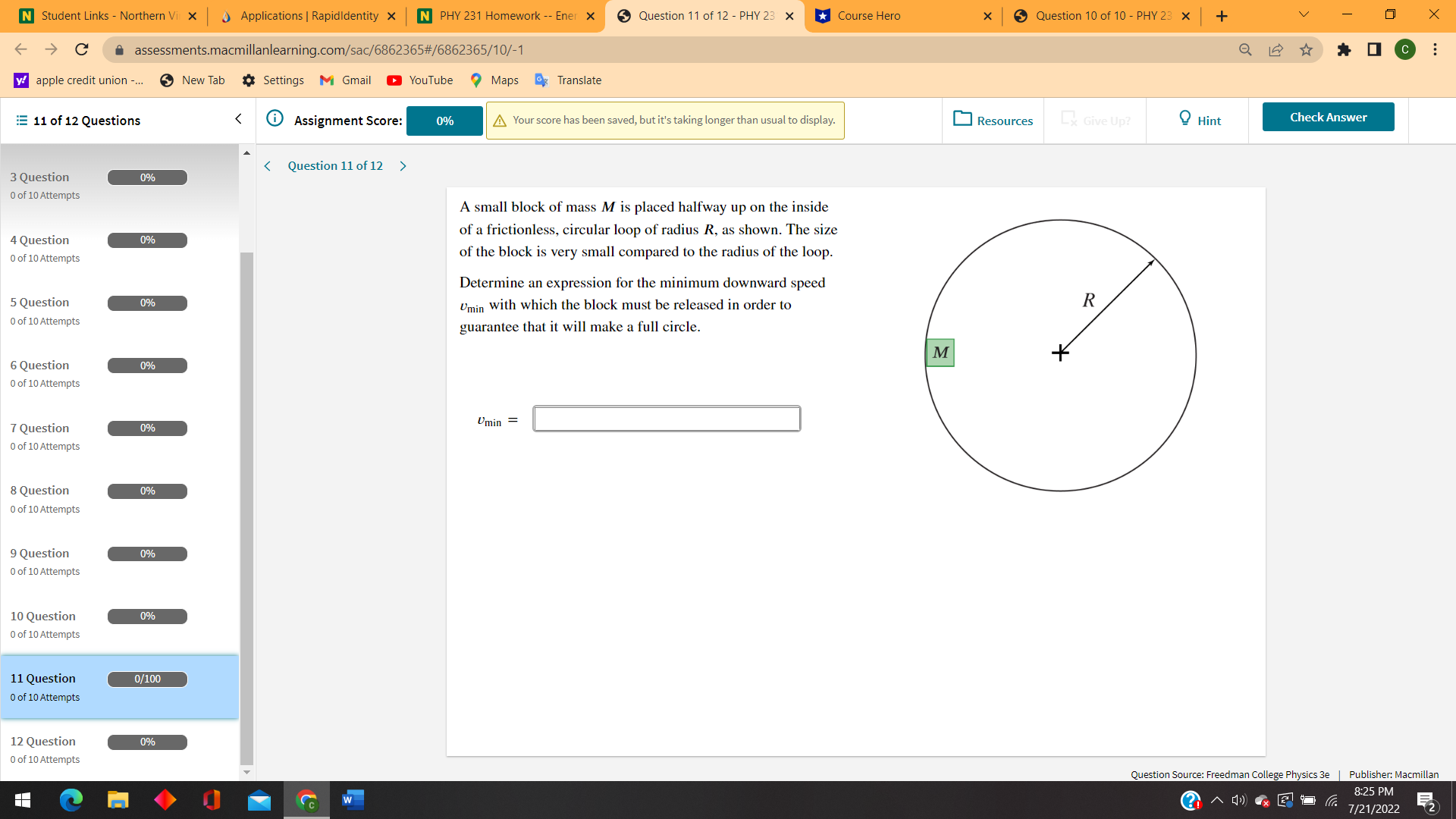Advance with the next question chevron
This screenshot has height=819, width=1456.
403,165
